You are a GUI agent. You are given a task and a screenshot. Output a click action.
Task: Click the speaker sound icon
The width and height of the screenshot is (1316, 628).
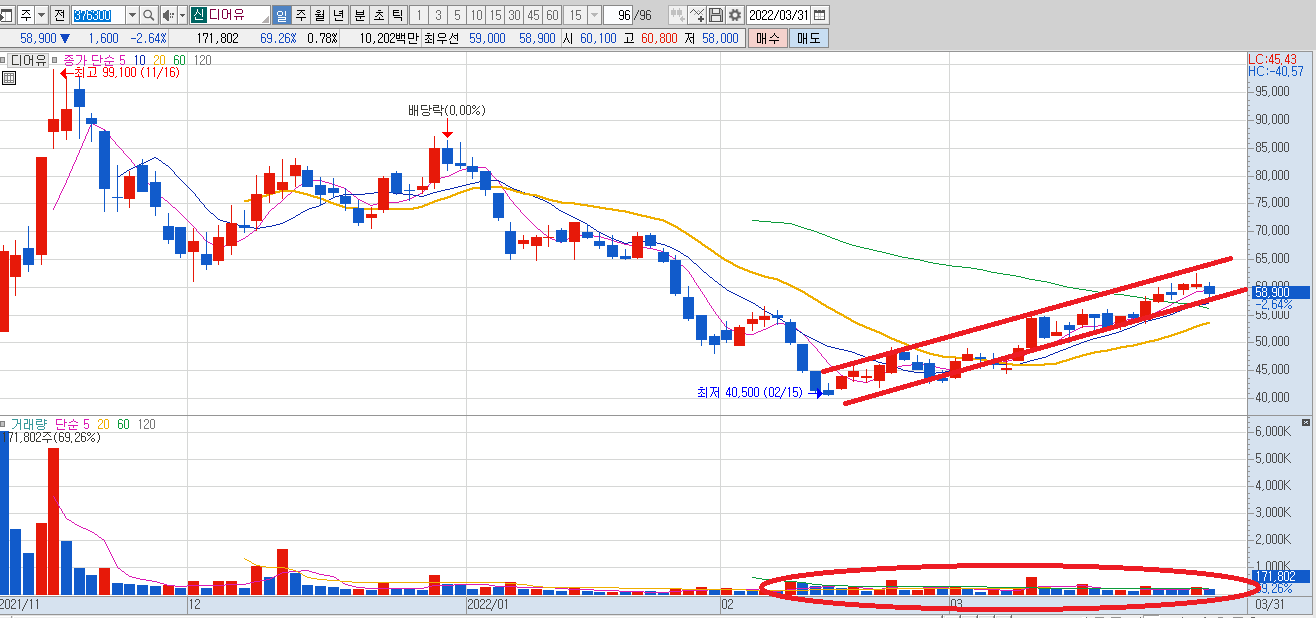point(168,15)
